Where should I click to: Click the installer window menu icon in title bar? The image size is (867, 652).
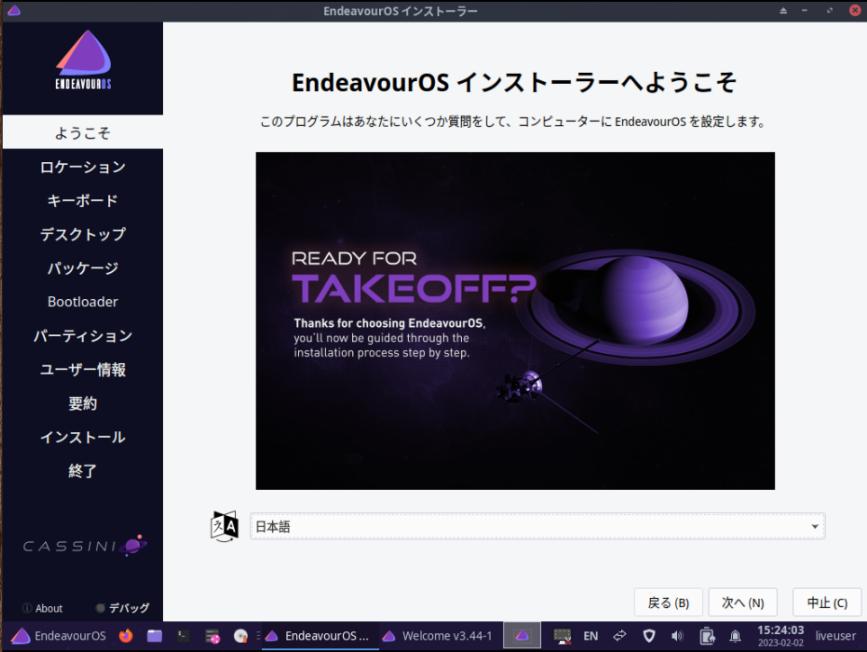point(14,11)
